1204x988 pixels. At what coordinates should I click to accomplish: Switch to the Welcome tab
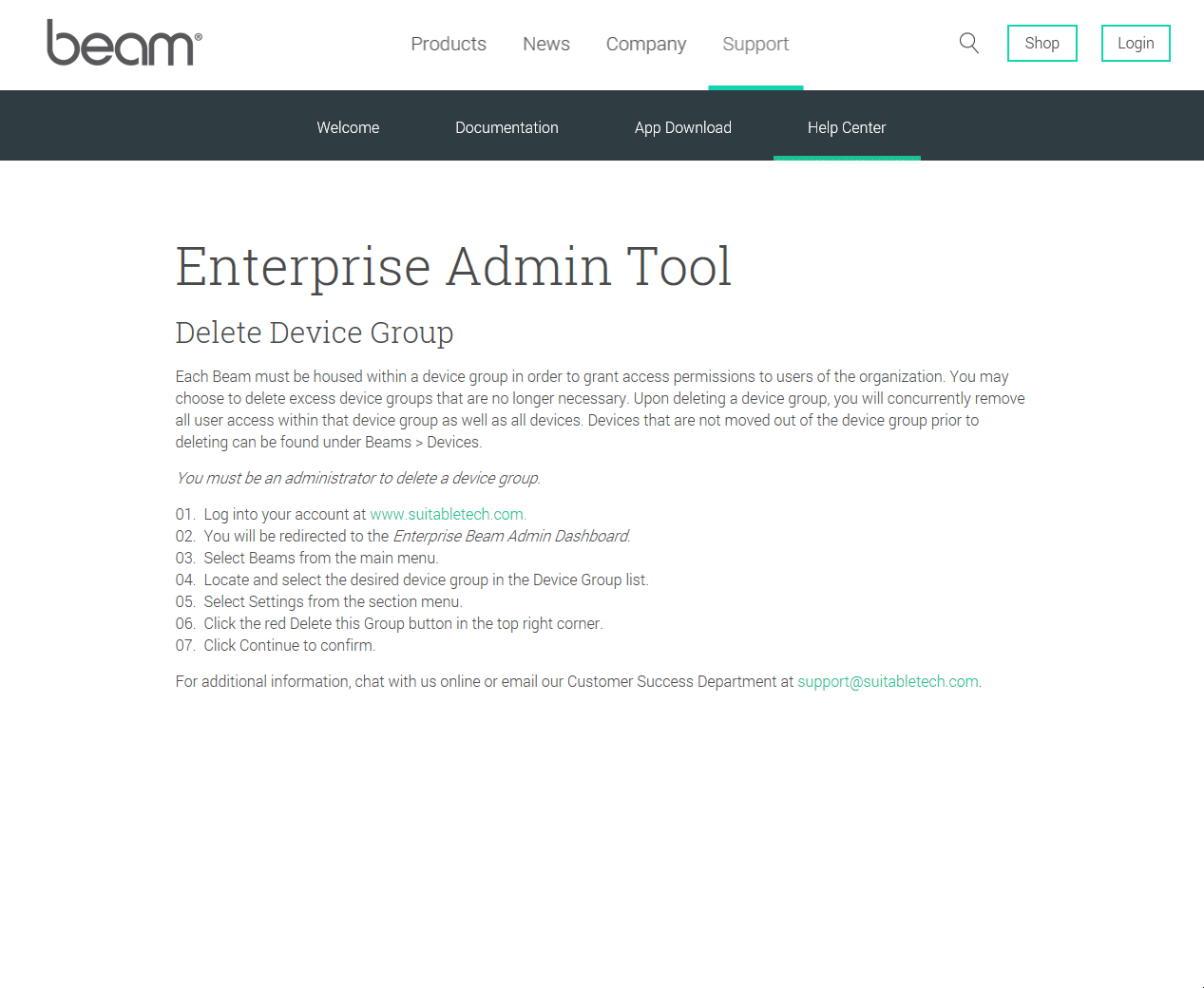click(x=348, y=127)
